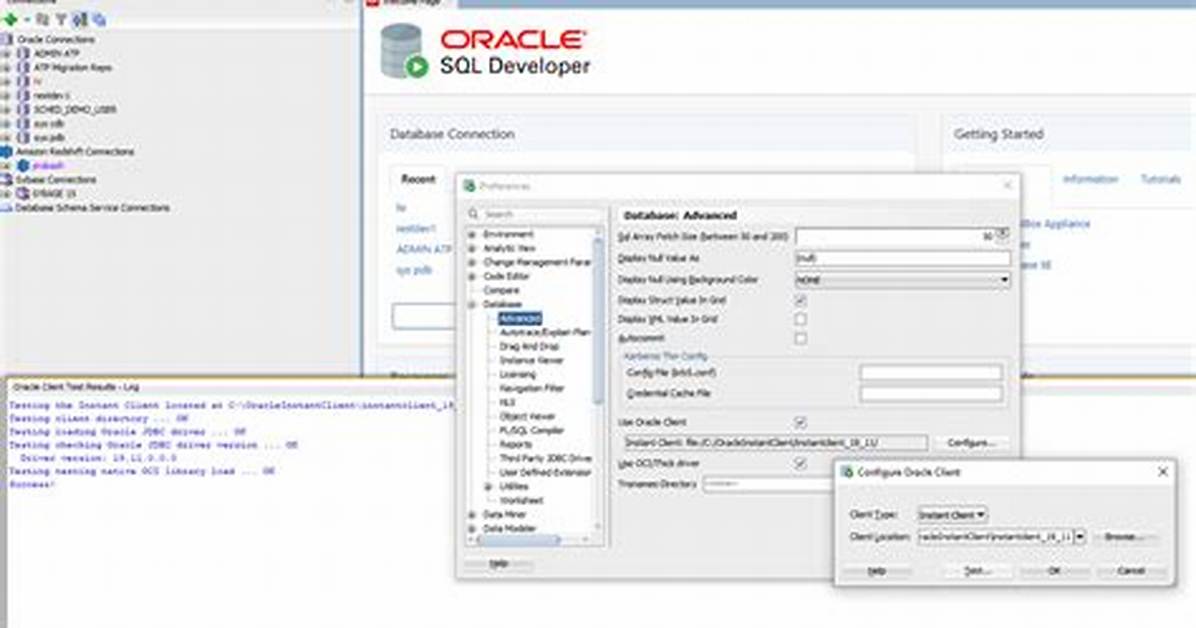Click the SCHED_DEMO_USER connection icon

click(x=23, y=109)
